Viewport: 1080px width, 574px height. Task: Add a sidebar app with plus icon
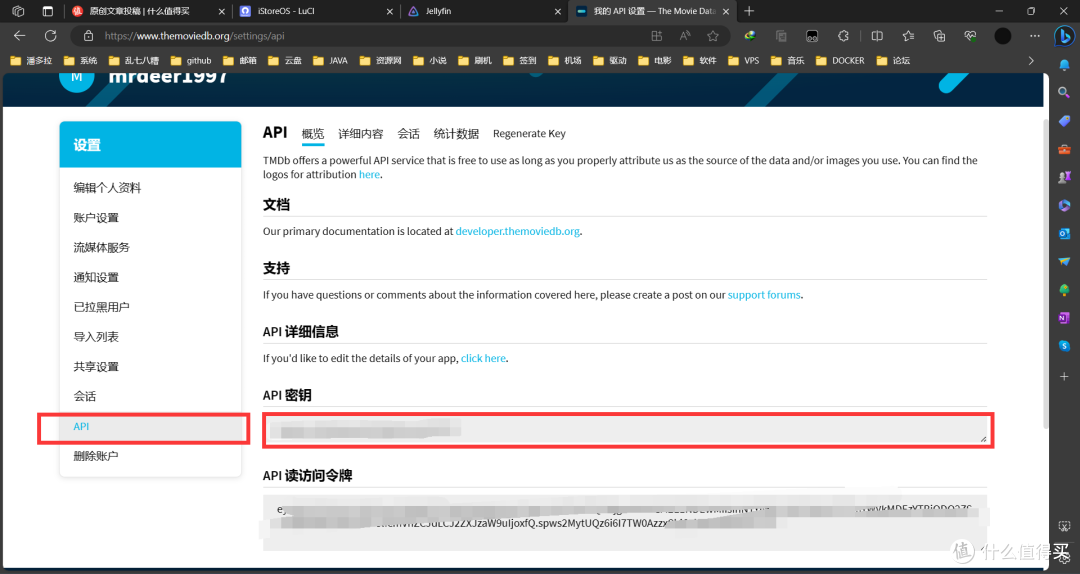1064,376
